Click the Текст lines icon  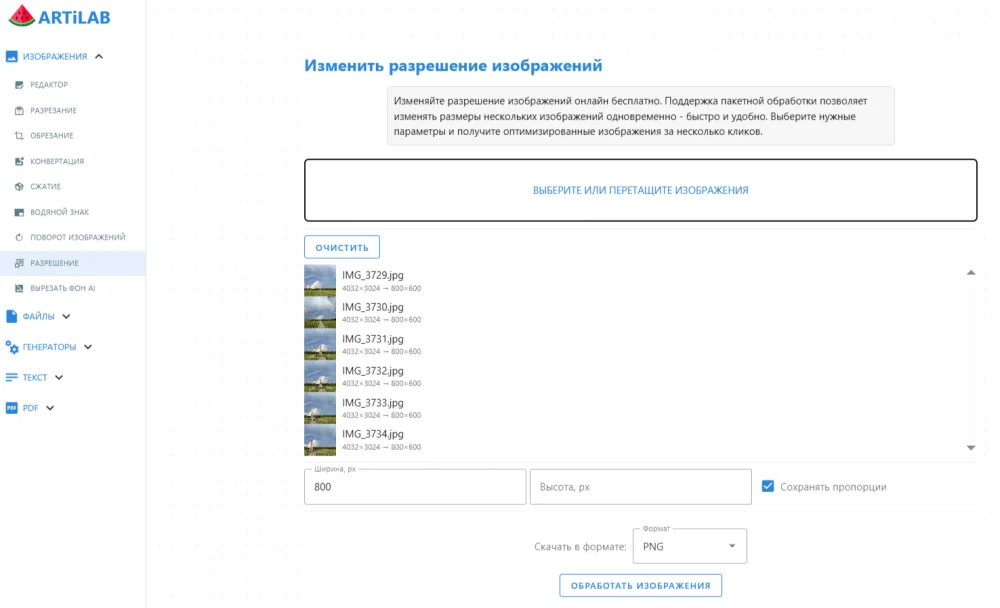(x=11, y=378)
